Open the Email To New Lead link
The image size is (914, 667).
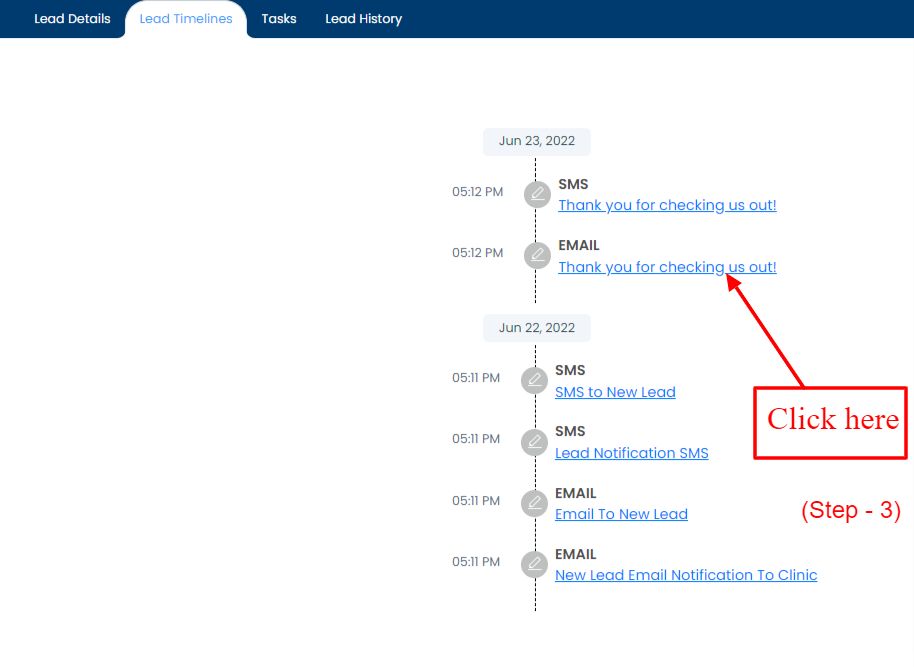click(x=621, y=514)
